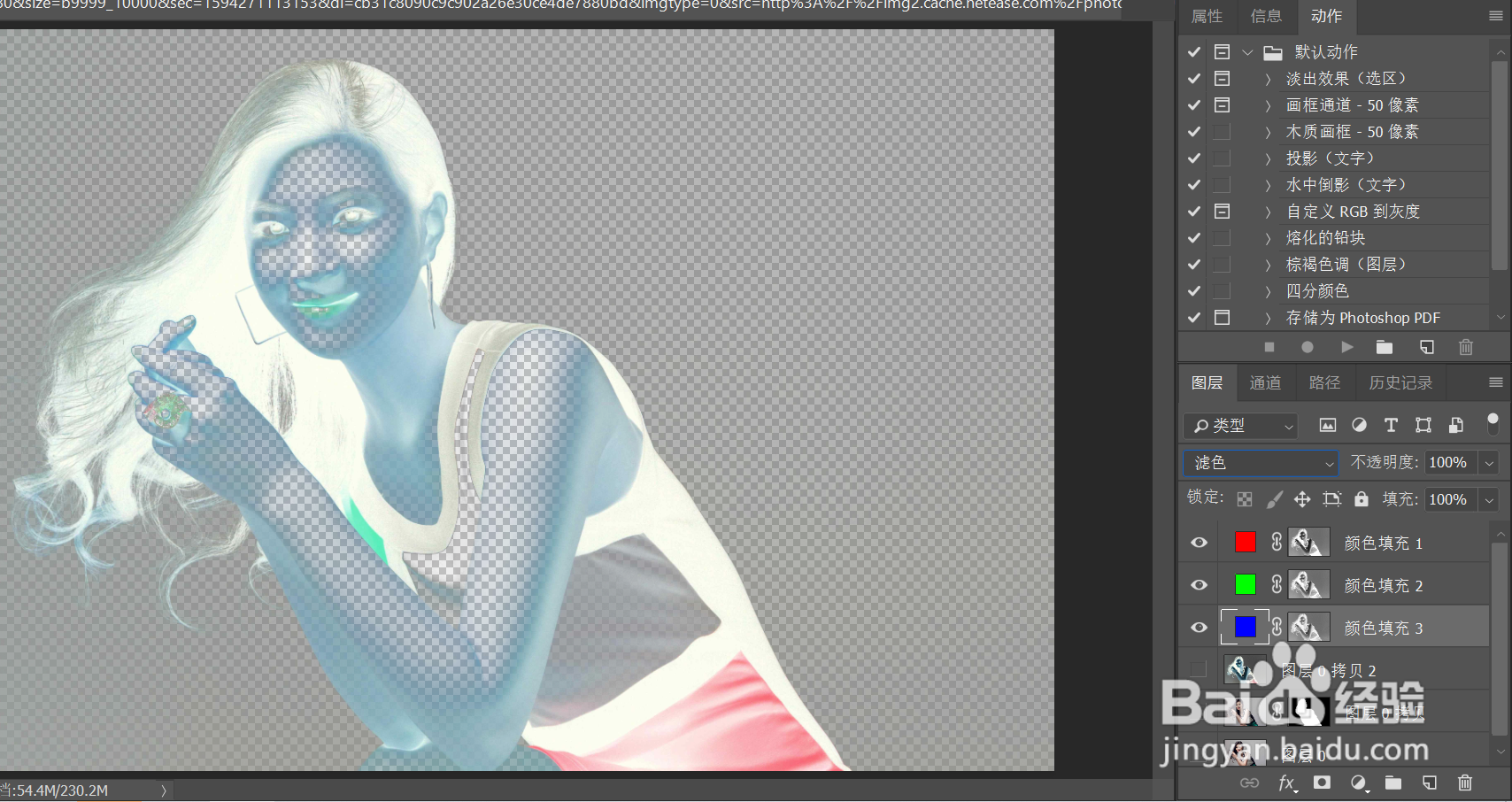
Task: Filter layers by type (text) layers
Action: pyautogui.click(x=1391, y=425)
